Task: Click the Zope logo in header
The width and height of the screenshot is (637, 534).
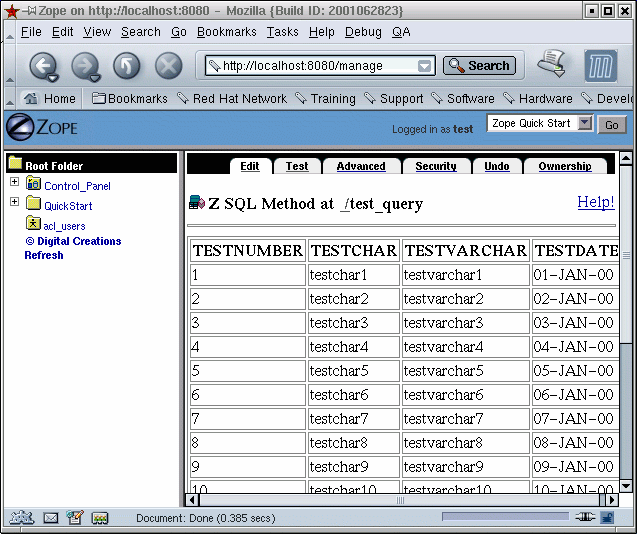Action: [41, 128]
